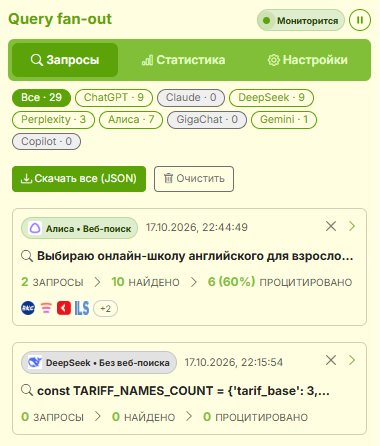Viewport: 380px width, 446px height.
Task: Click 6 (60%) ПРОЦИТИРОВАНО stat
Action: click(x=280, y=282)
